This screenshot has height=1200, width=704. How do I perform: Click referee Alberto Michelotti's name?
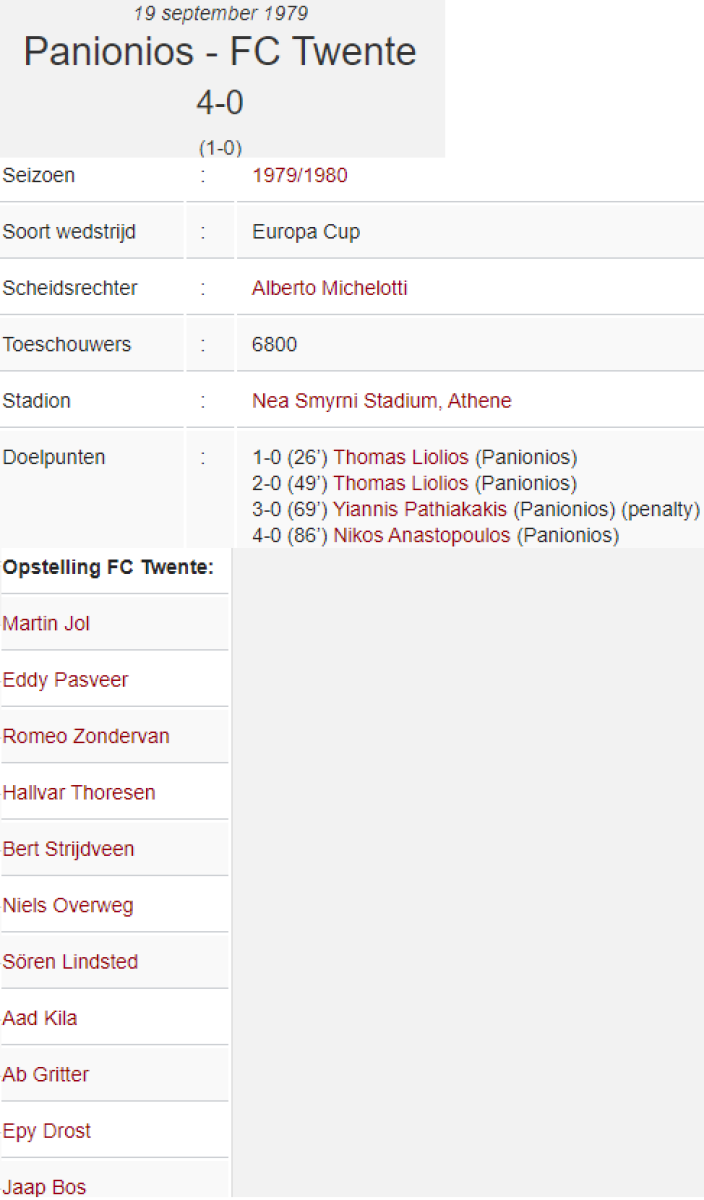click(329, 288)
